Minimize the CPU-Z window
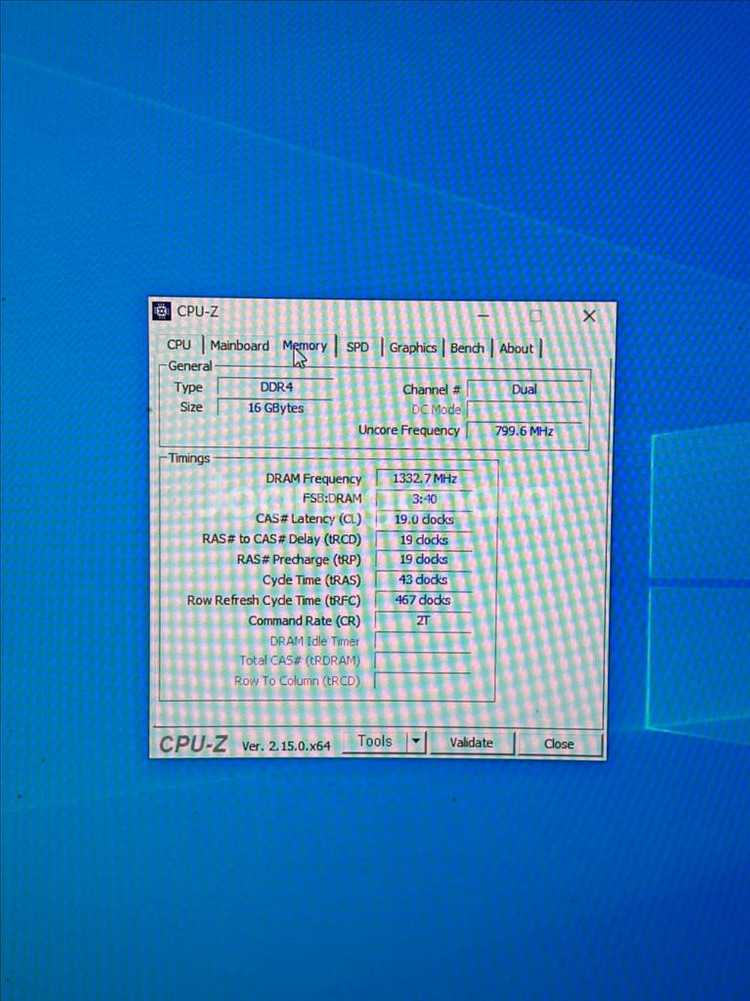 [483, 315]
